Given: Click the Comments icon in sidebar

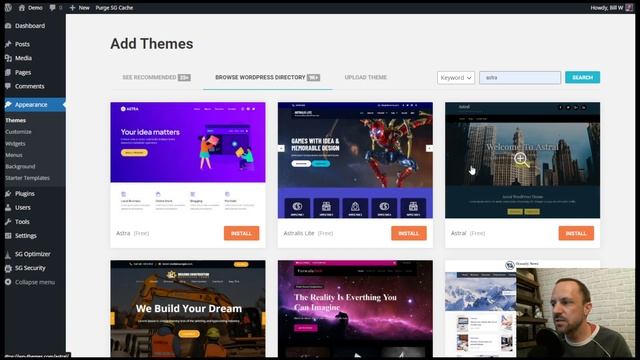Looking at the screenshot, I should click(8, 86).
